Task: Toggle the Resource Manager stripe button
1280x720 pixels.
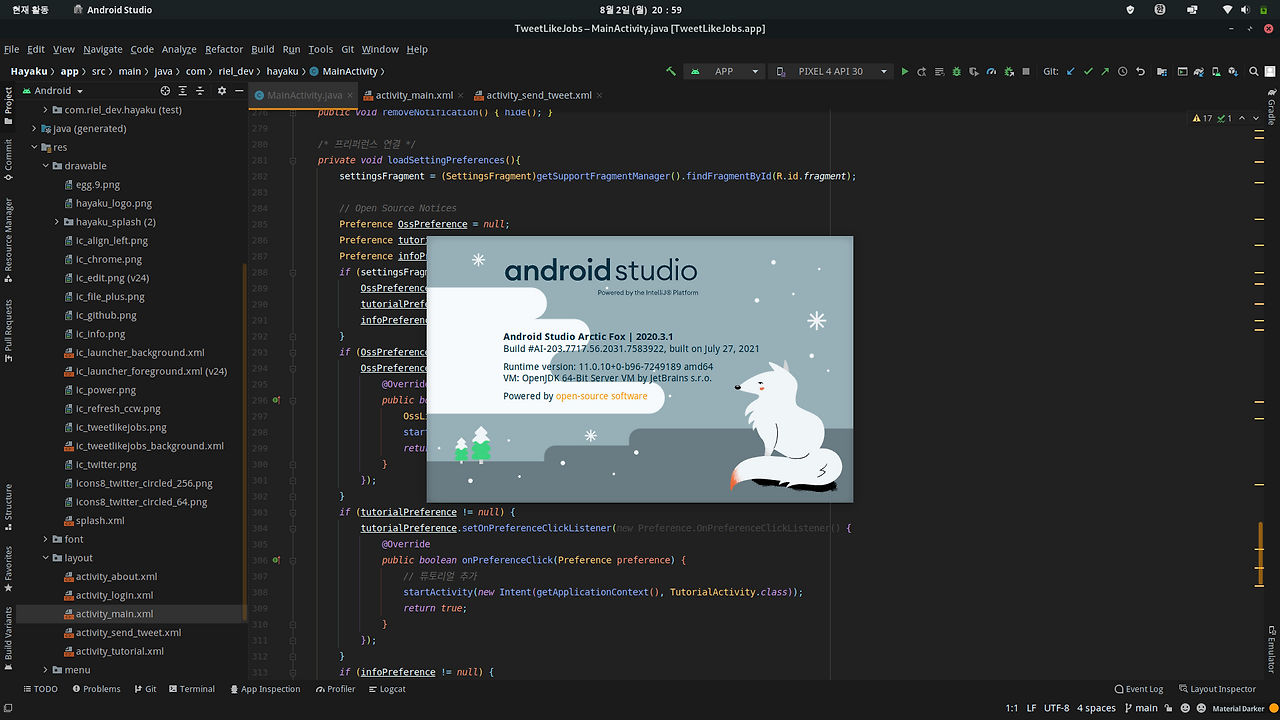Action: [x=8, y=240]
